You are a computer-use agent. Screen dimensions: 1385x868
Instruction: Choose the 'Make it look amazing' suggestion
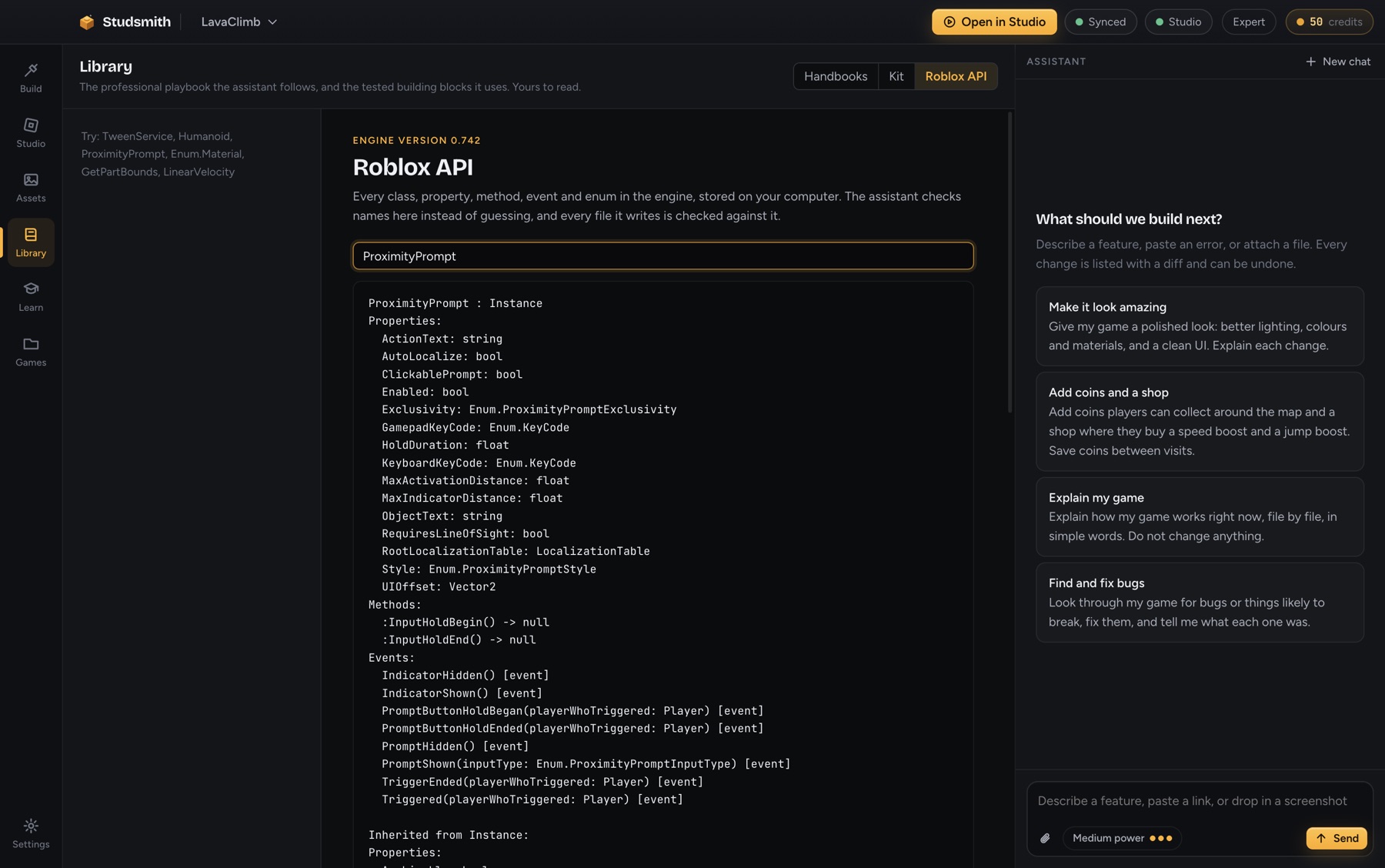point(1200,326)
